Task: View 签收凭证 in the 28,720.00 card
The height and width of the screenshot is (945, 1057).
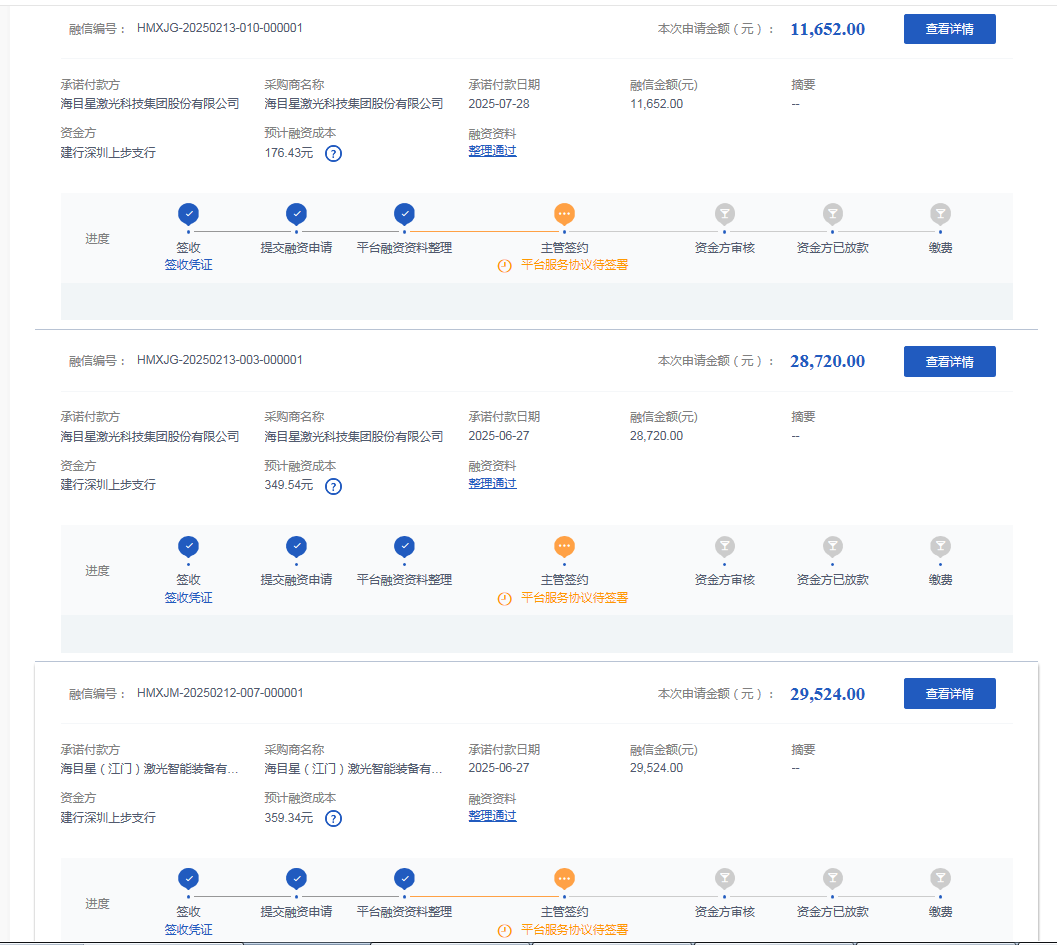Action: pyautogui.click(x=189, y=597)
